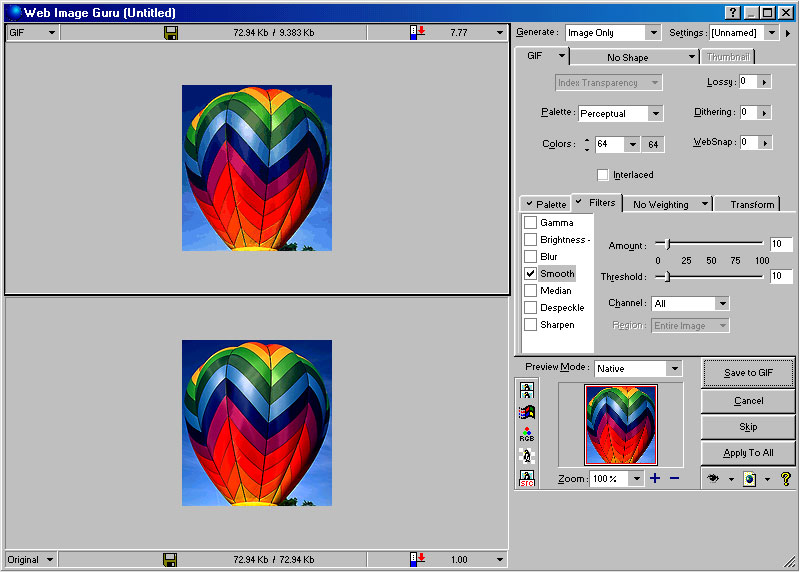Click the Apply To All button
Viewport: 800px width, 572px height.
[748, 453]
